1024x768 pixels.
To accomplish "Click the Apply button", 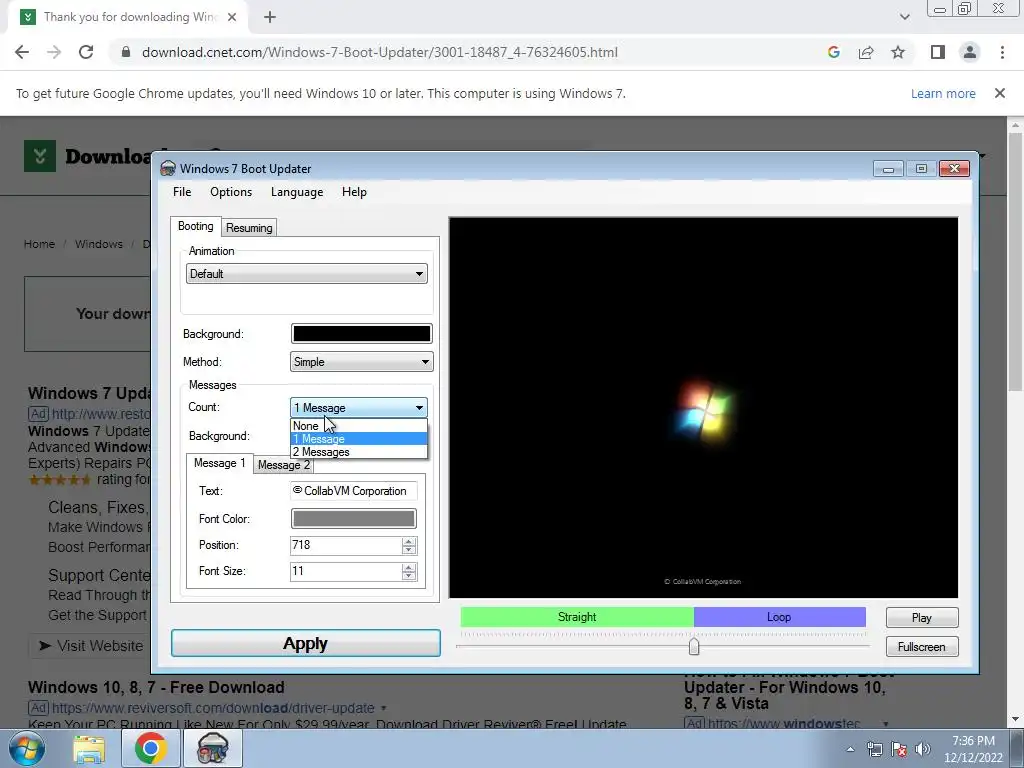I will pos(306,643).
